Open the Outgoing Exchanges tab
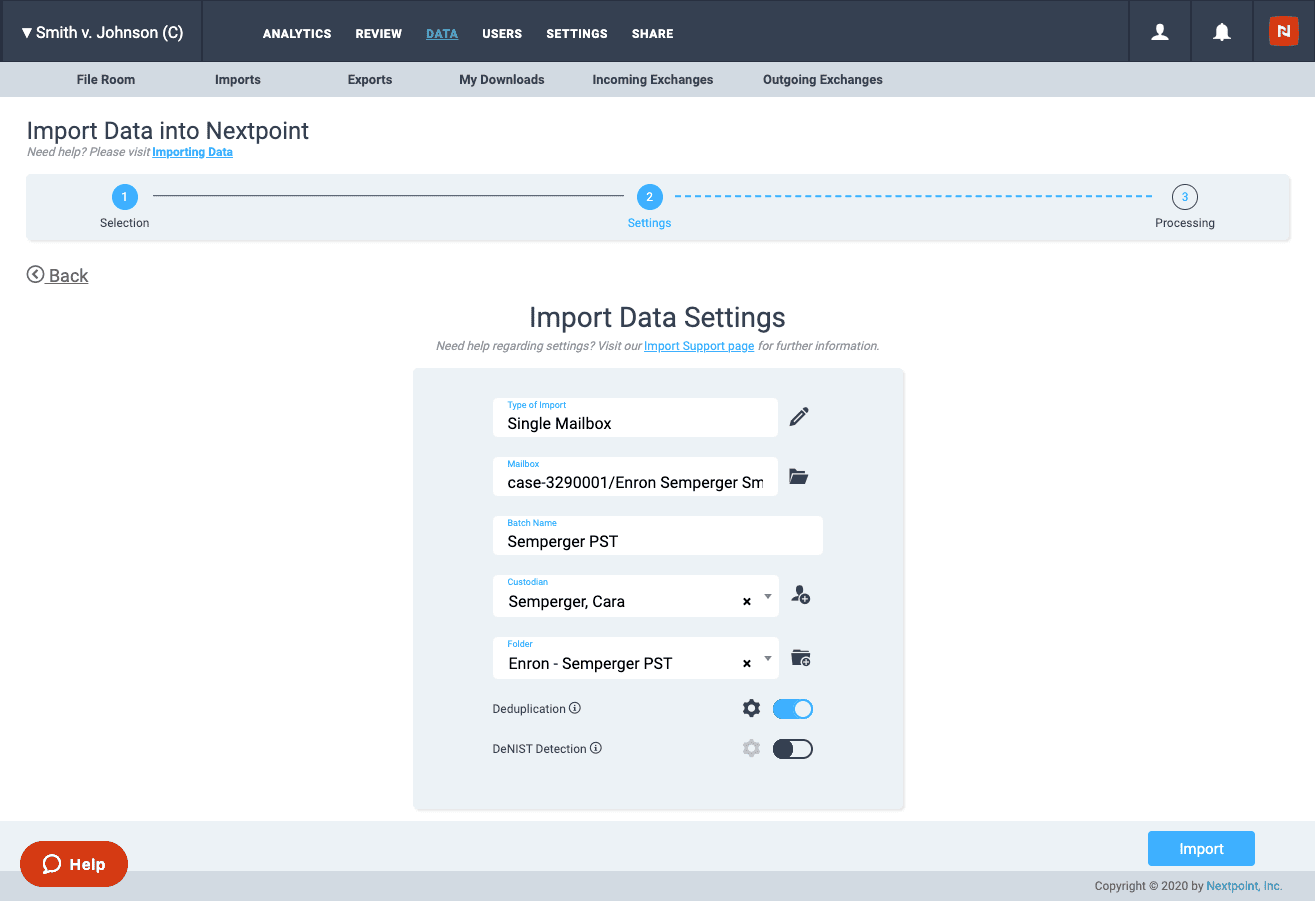The image size is (1315, 901). coord(823,80)
